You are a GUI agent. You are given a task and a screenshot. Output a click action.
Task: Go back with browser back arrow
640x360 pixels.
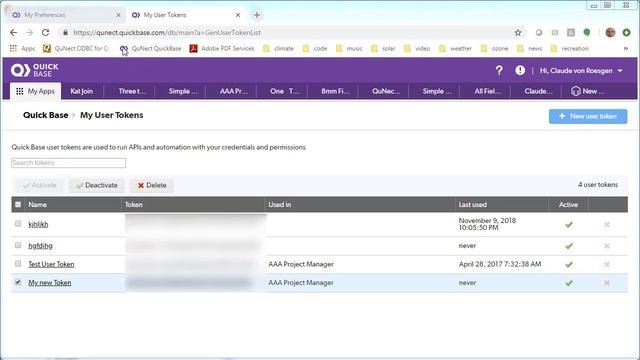coord(13,32)
